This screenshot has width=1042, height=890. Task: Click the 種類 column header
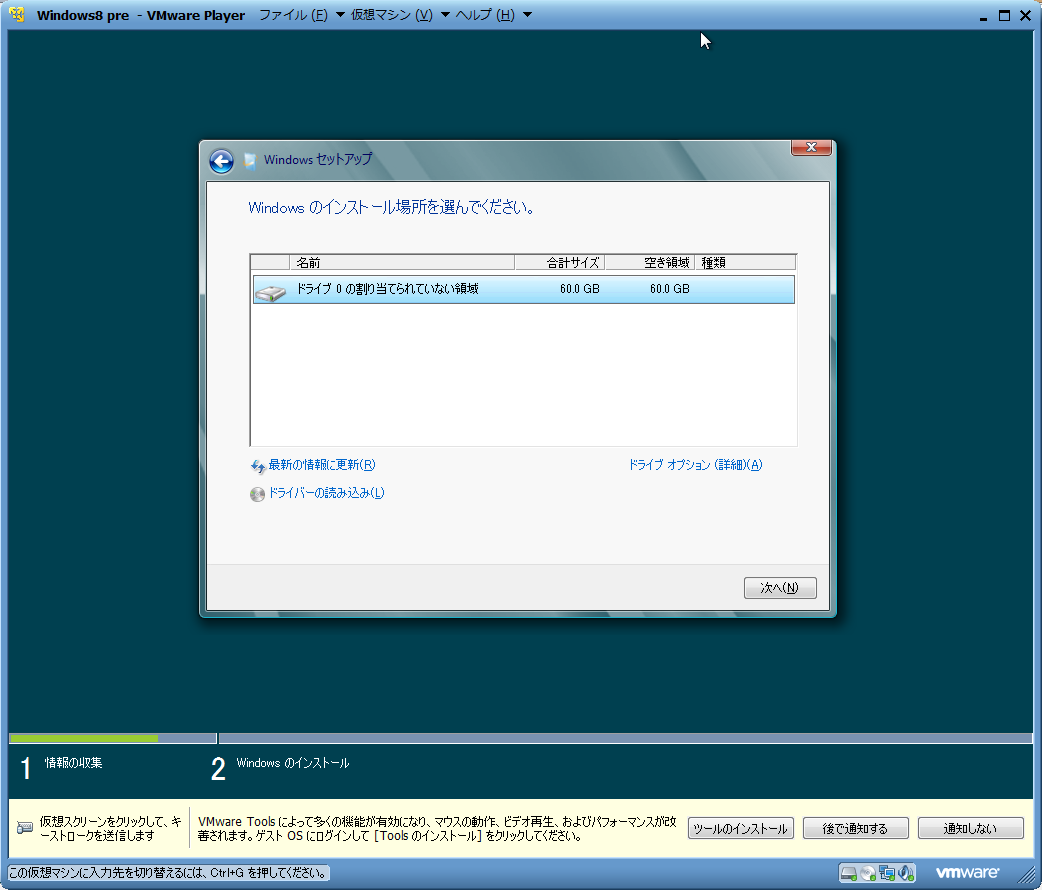[x=745, y=263]
